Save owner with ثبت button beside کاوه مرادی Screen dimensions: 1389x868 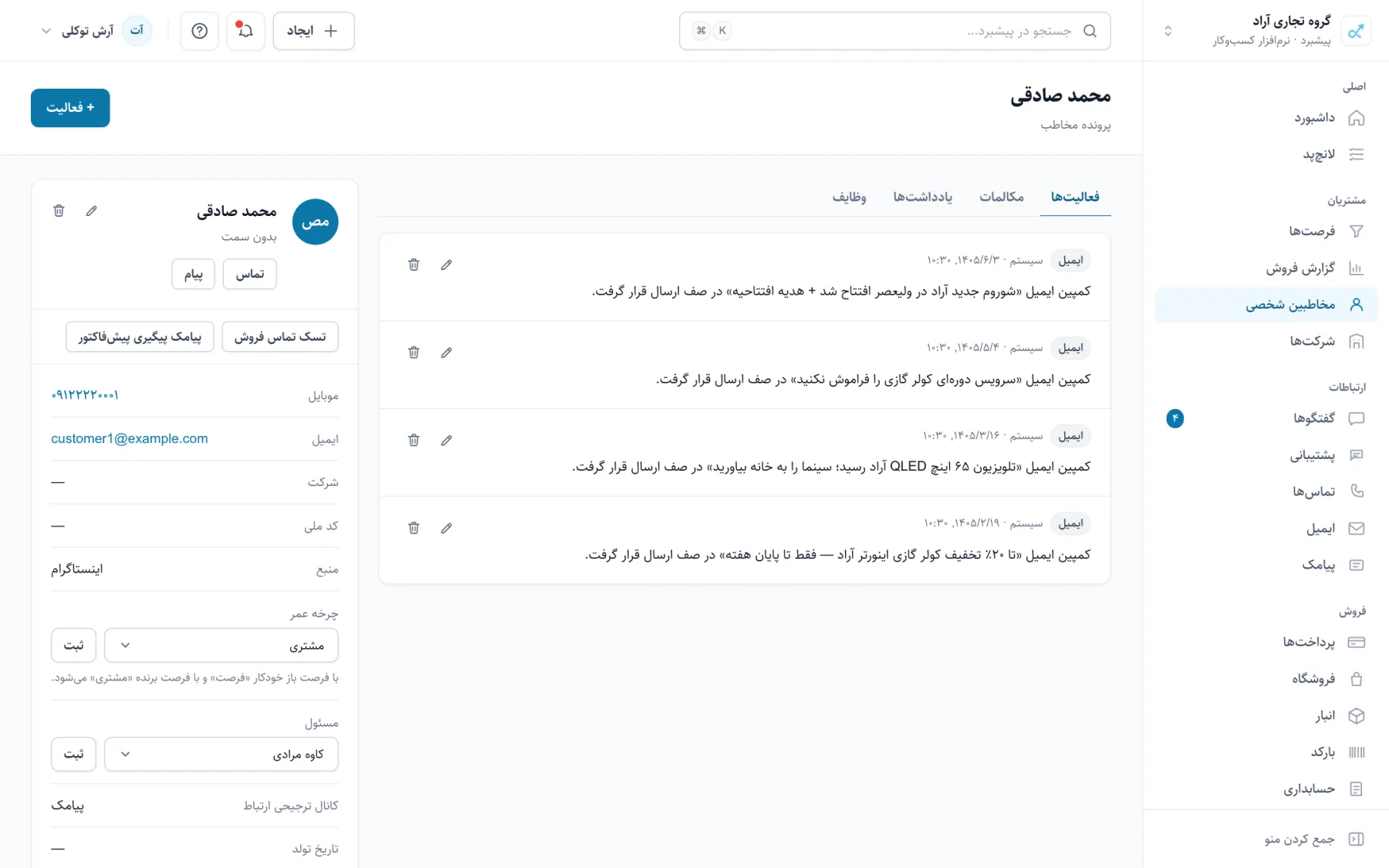point(73,754)
